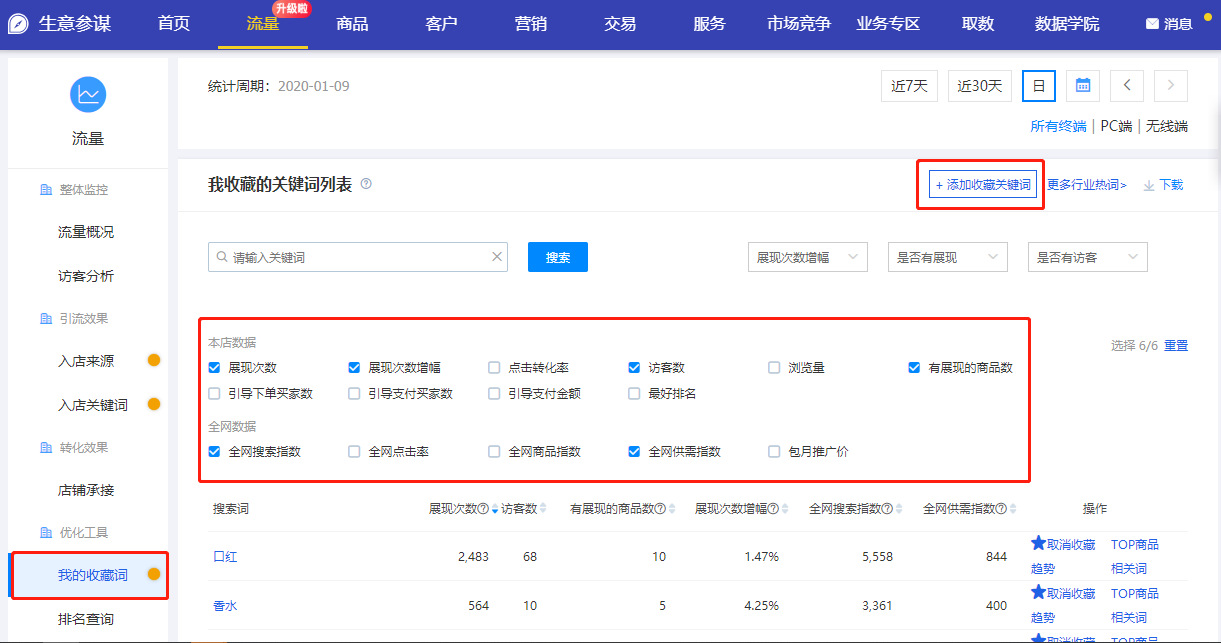The width and height of the screenshot is (1221, 643).
Task: Select the 近30天 period button
Action: pyautogui.click(x=980, y=86)
